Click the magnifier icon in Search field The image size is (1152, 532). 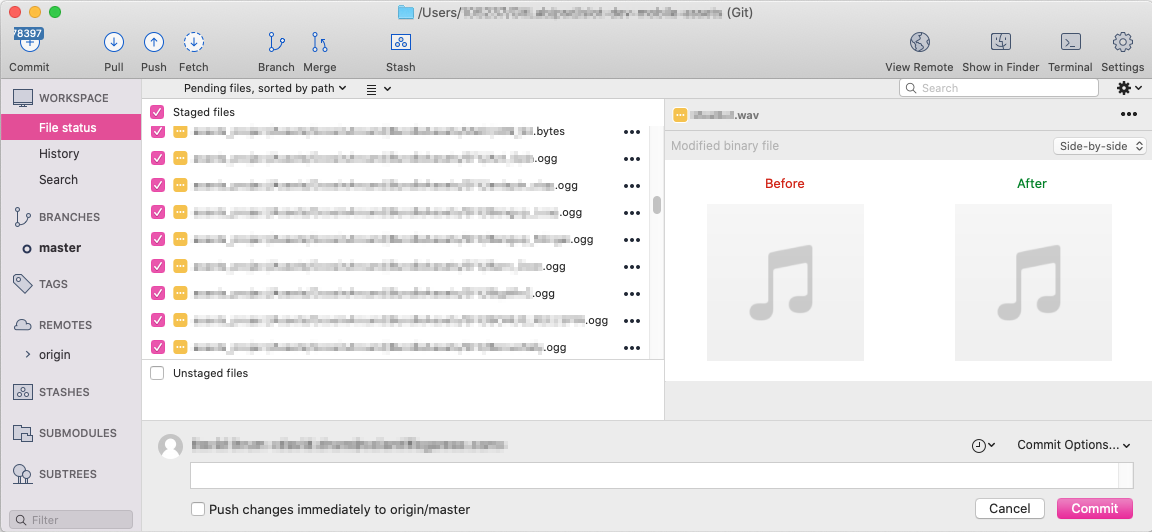click(x=911, y=88)
